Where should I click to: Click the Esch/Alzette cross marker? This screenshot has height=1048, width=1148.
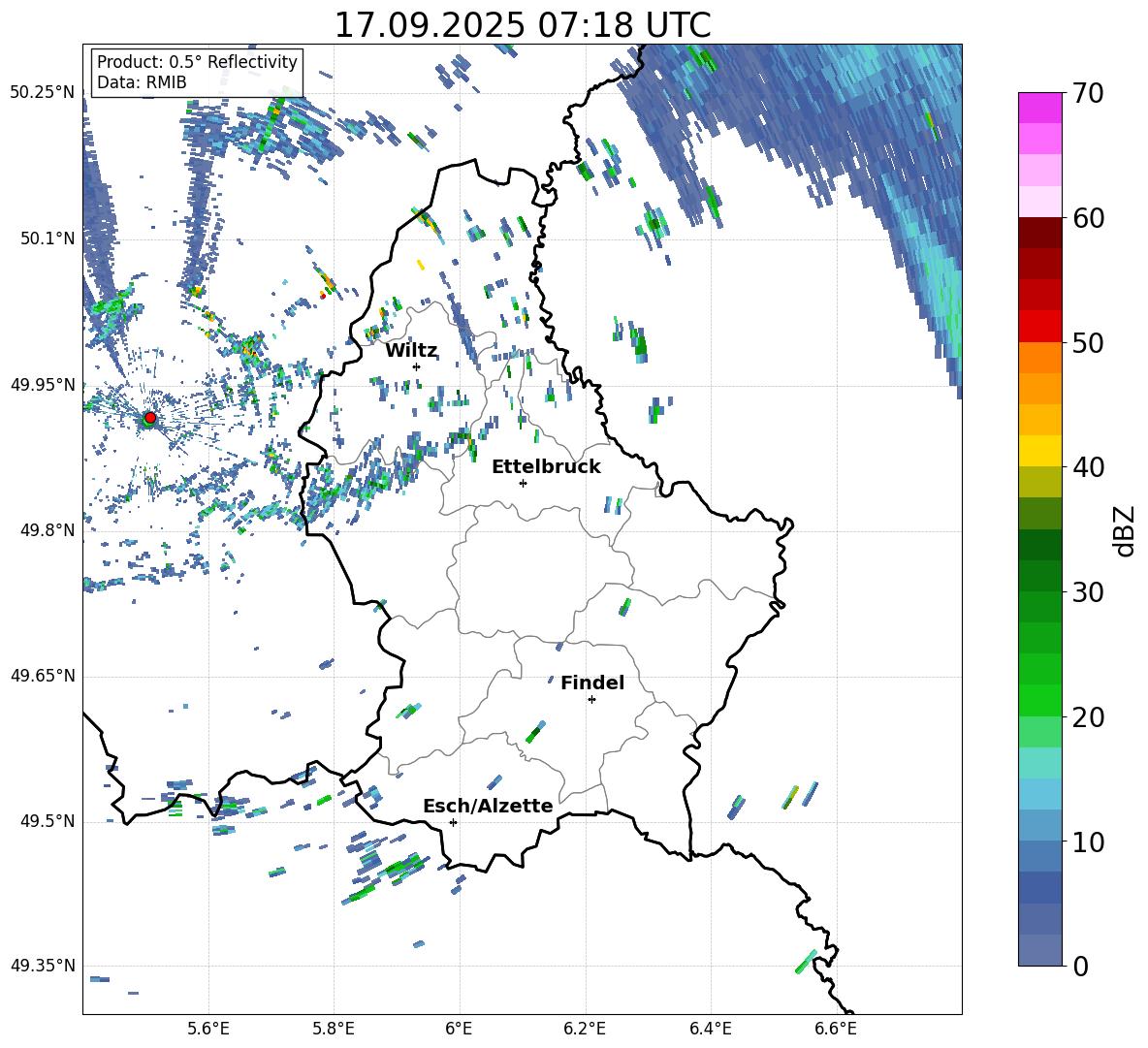pos(453,822)
